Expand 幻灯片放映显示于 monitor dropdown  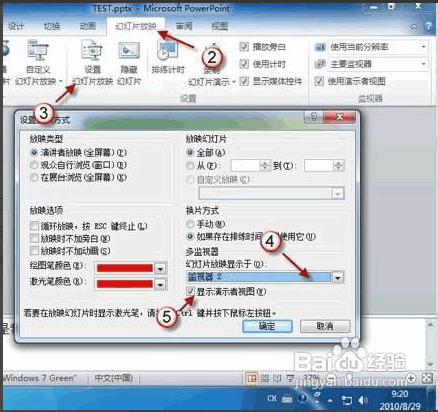point(338,277)
